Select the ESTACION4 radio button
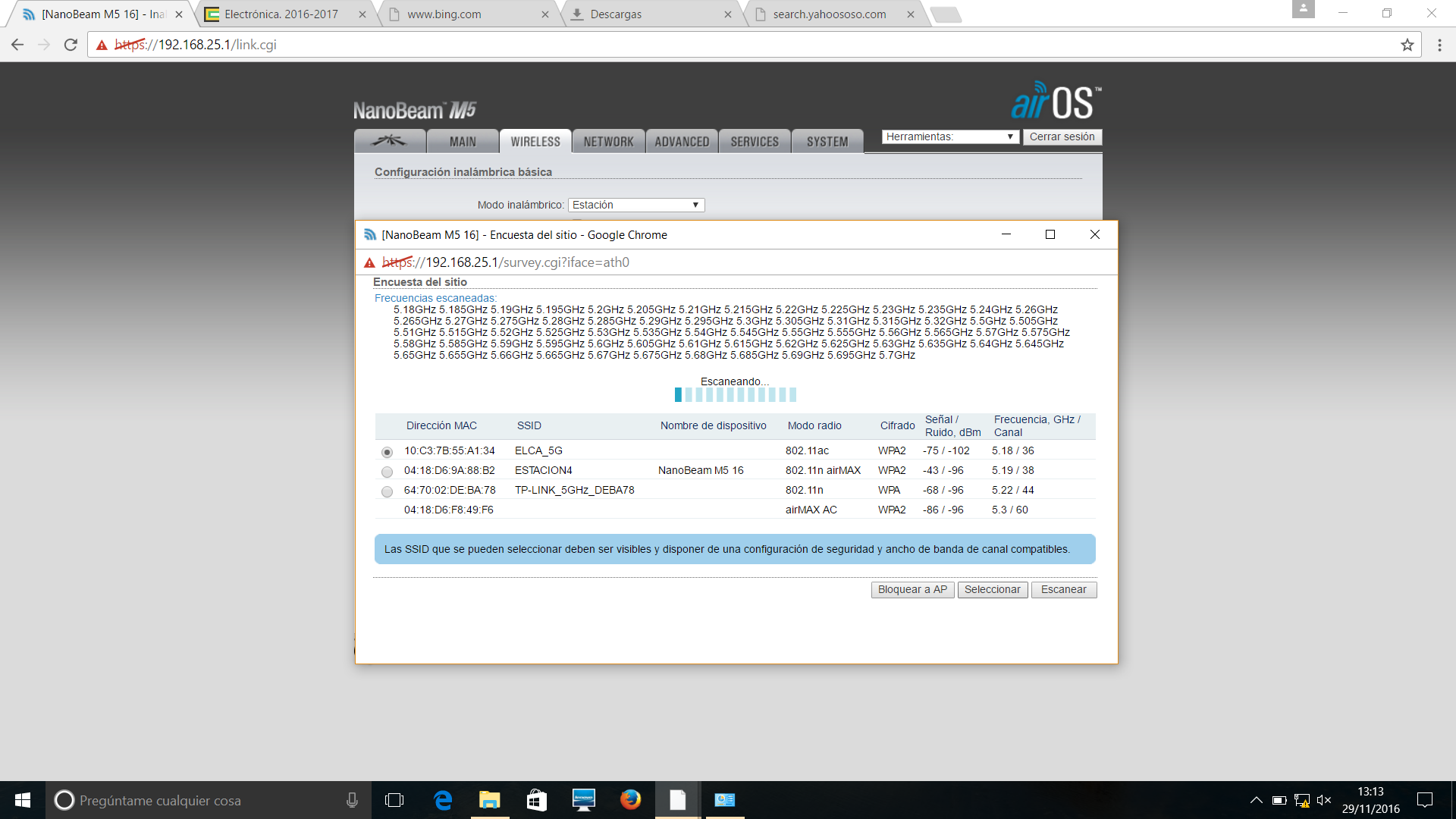1456x819 pixels. (x=387, y=472)
